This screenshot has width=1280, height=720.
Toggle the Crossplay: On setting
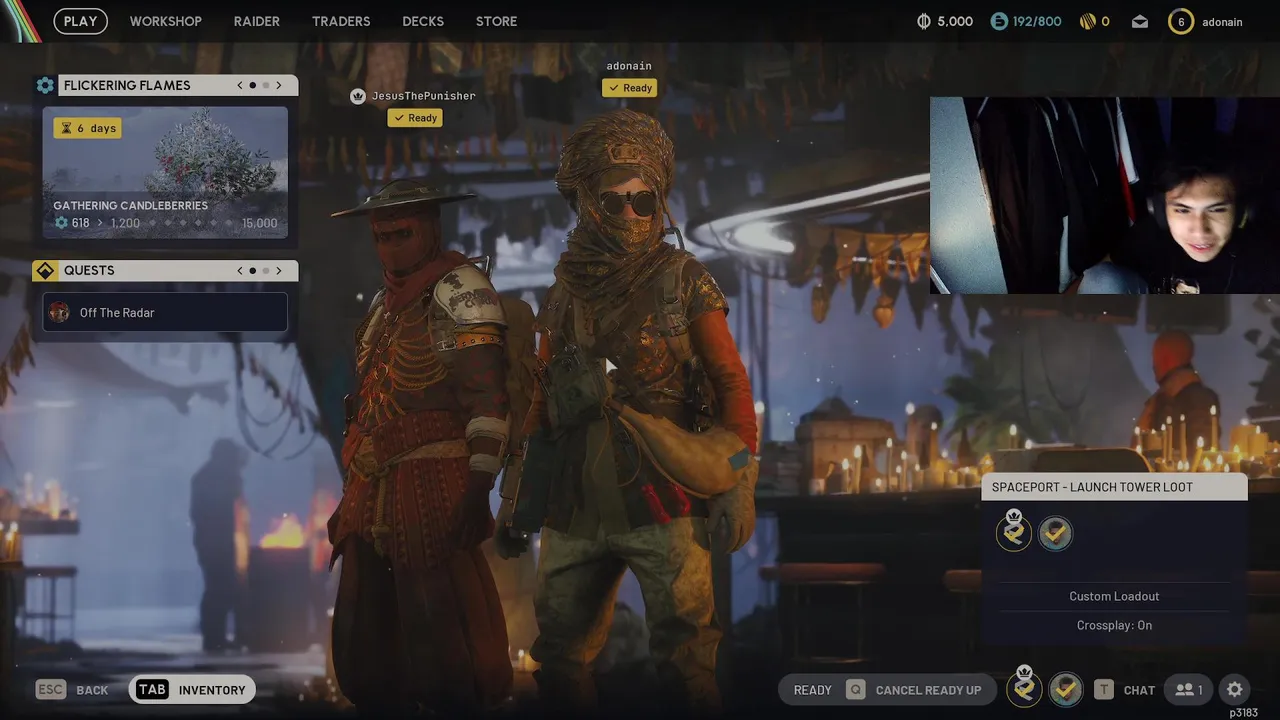(x=1114, y=625)
